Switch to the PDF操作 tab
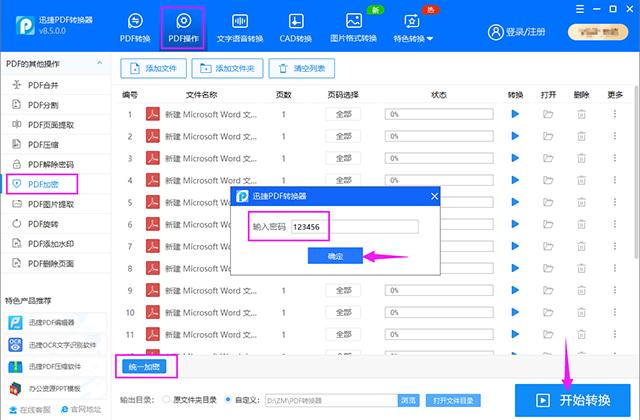Image resolution: width=640 pixels, height=420 pixels. click(183, 28)
